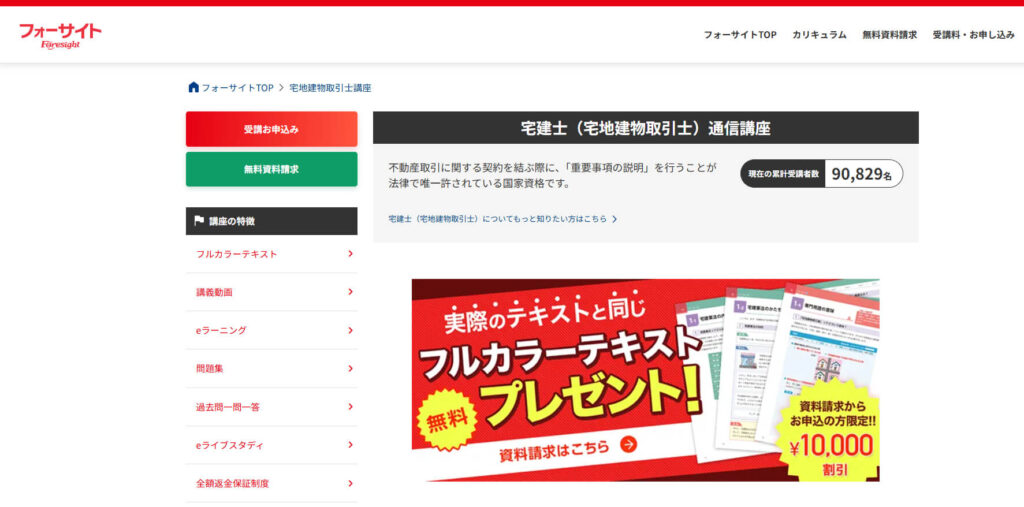Open the 全額返金保証制度 sidebar item
The image size is (1024, 507).
pos(272,483)
